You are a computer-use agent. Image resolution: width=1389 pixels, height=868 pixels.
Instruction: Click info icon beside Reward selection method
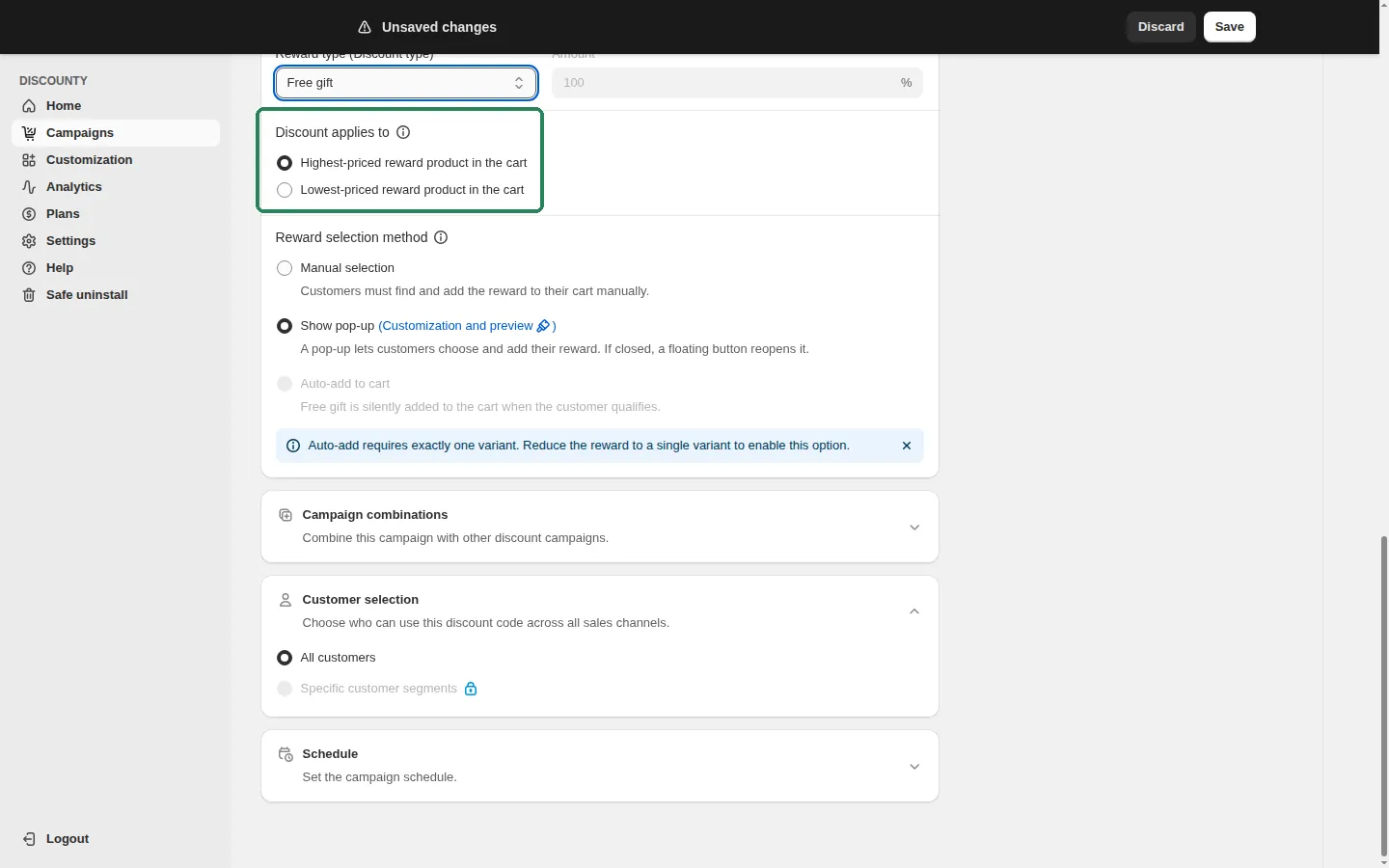click(441, 237)
